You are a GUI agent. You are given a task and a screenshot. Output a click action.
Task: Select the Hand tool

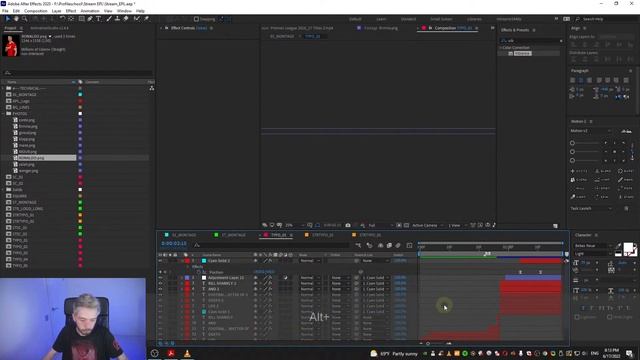click(x=16, y=19)
